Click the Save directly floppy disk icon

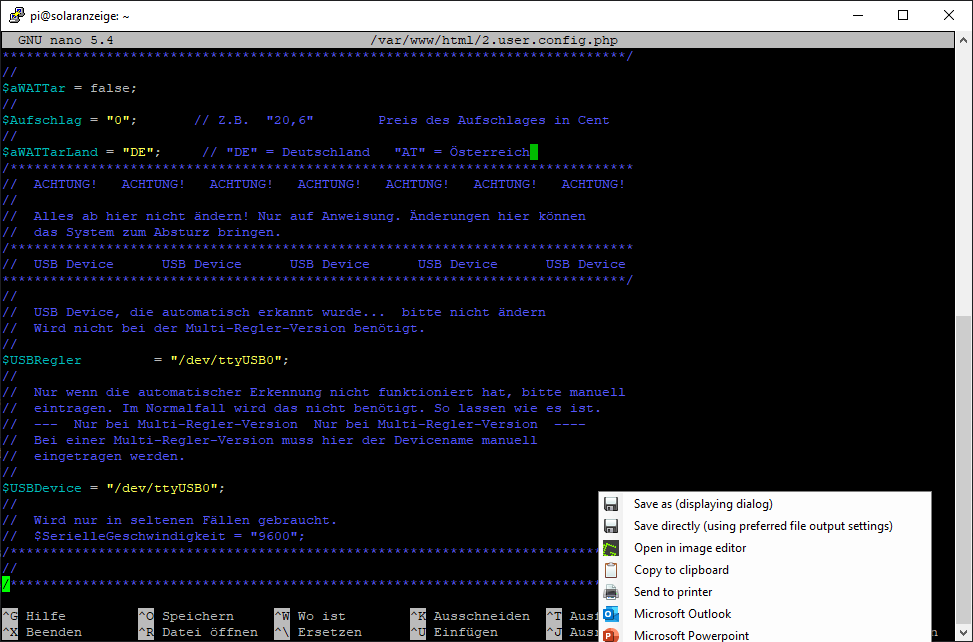pos(612,526)
